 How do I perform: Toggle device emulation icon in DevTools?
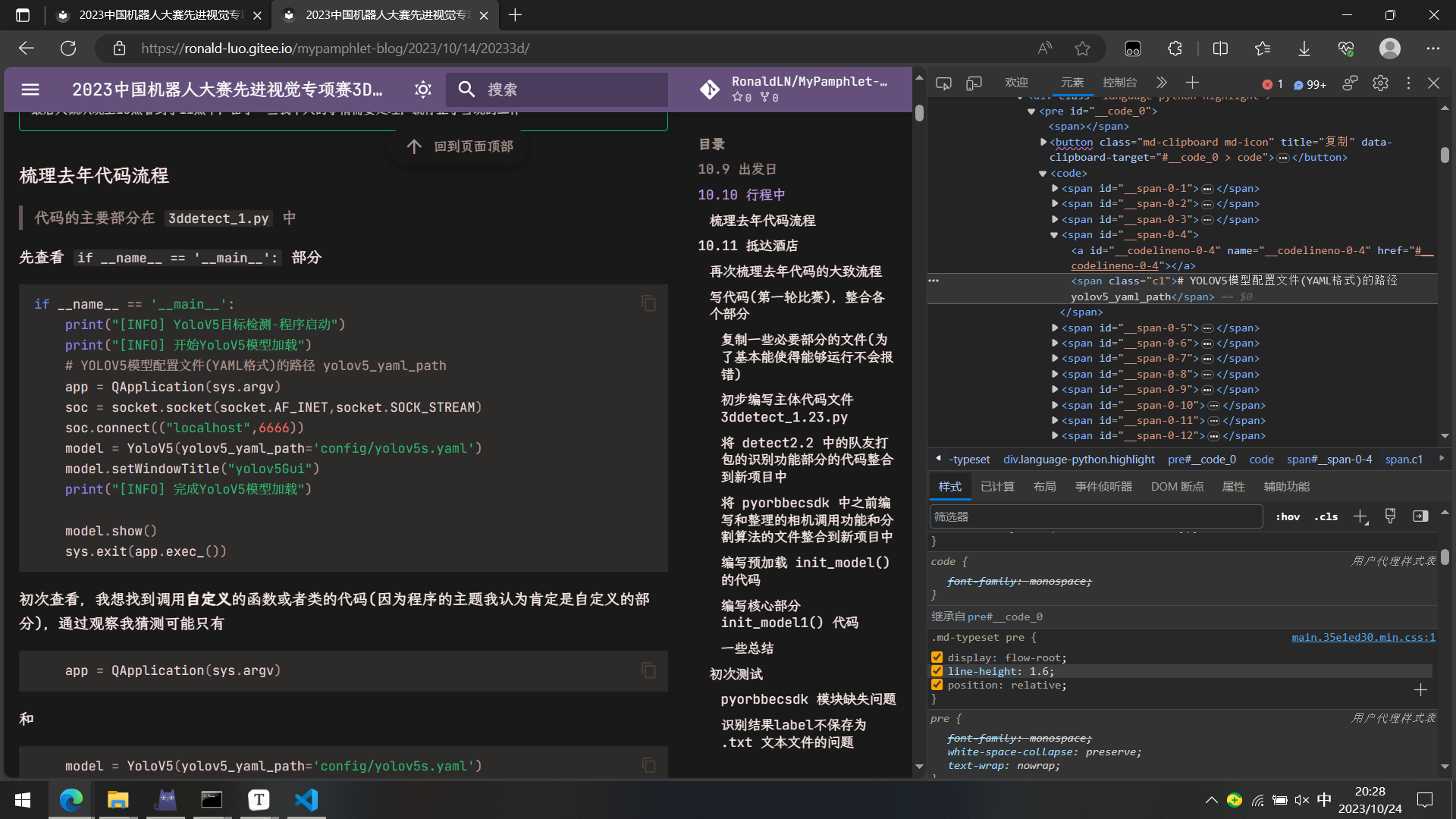coord(974,83)
